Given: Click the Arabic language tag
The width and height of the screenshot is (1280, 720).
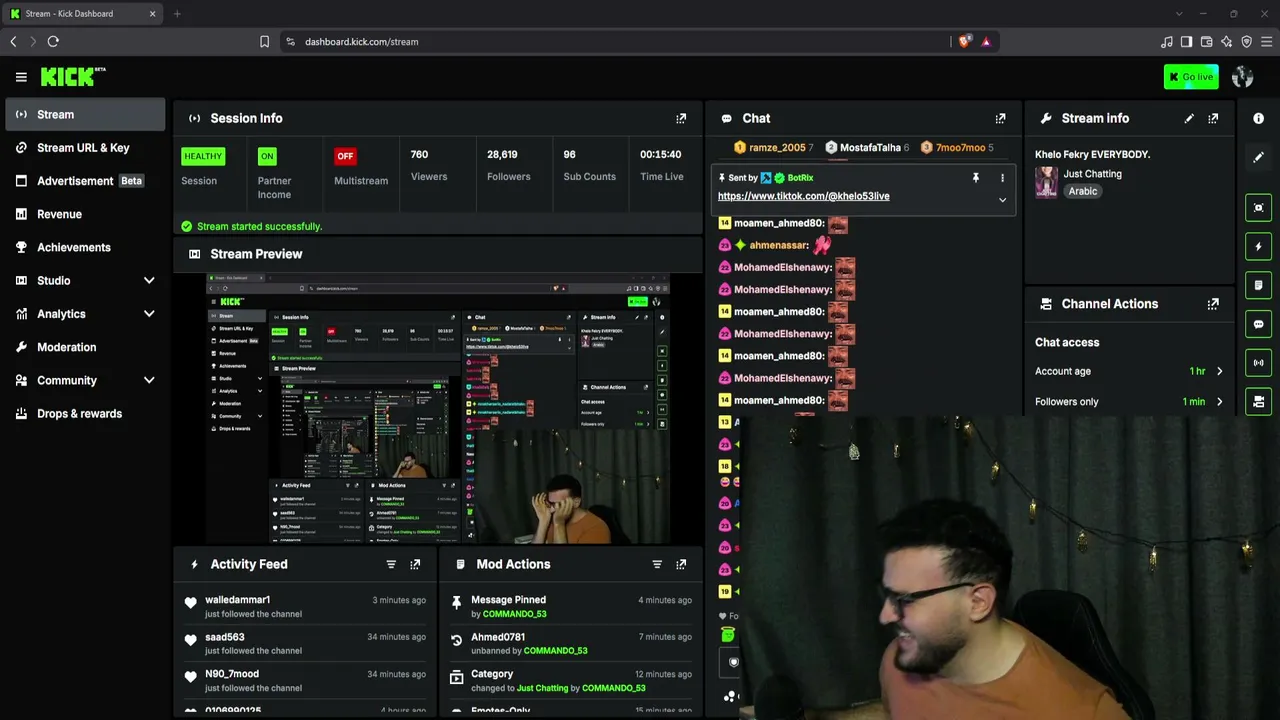Looking at the screenshot, I should coord(1083,191).
